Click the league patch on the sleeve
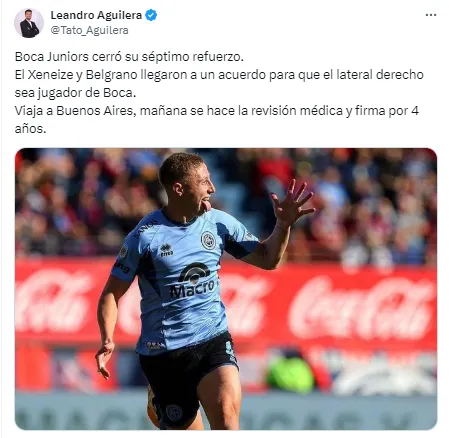Image resolution: width=449 pixels, height=438 pixels. [x=124, y=251]
